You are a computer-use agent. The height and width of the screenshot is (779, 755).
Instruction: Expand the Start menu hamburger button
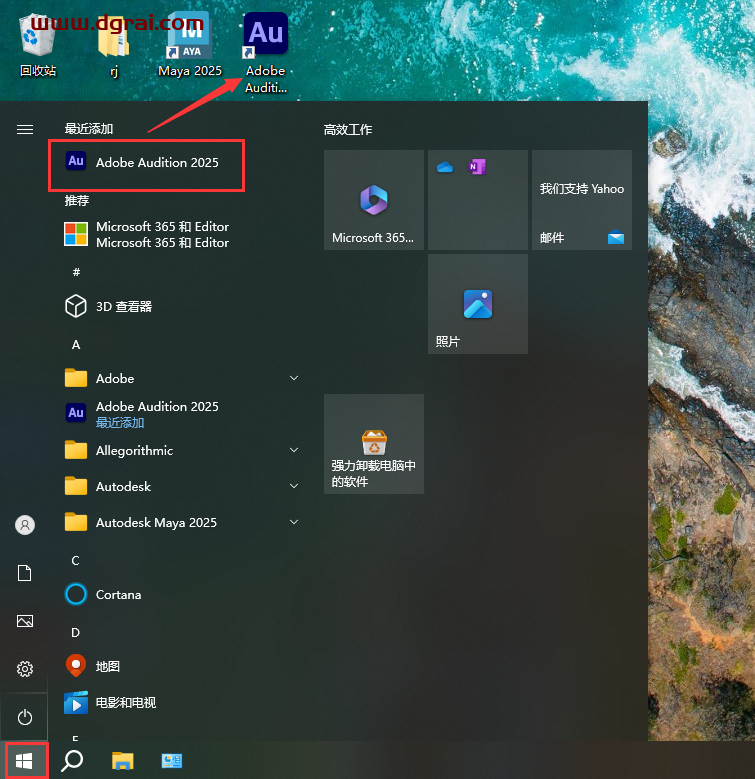coord(25,130)
